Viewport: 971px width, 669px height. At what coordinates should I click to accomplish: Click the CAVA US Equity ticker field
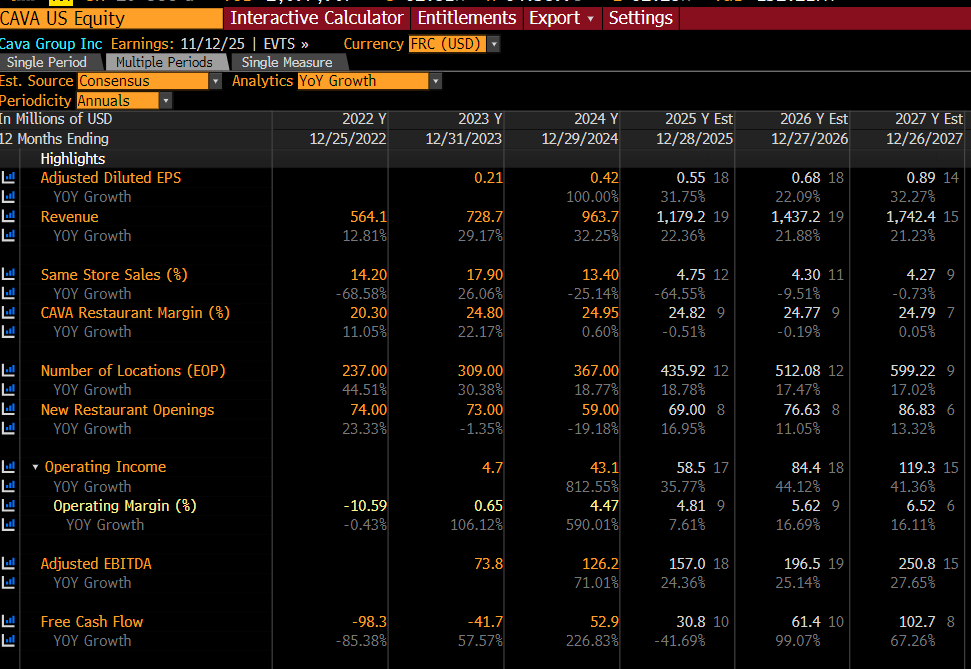(110, 18)
